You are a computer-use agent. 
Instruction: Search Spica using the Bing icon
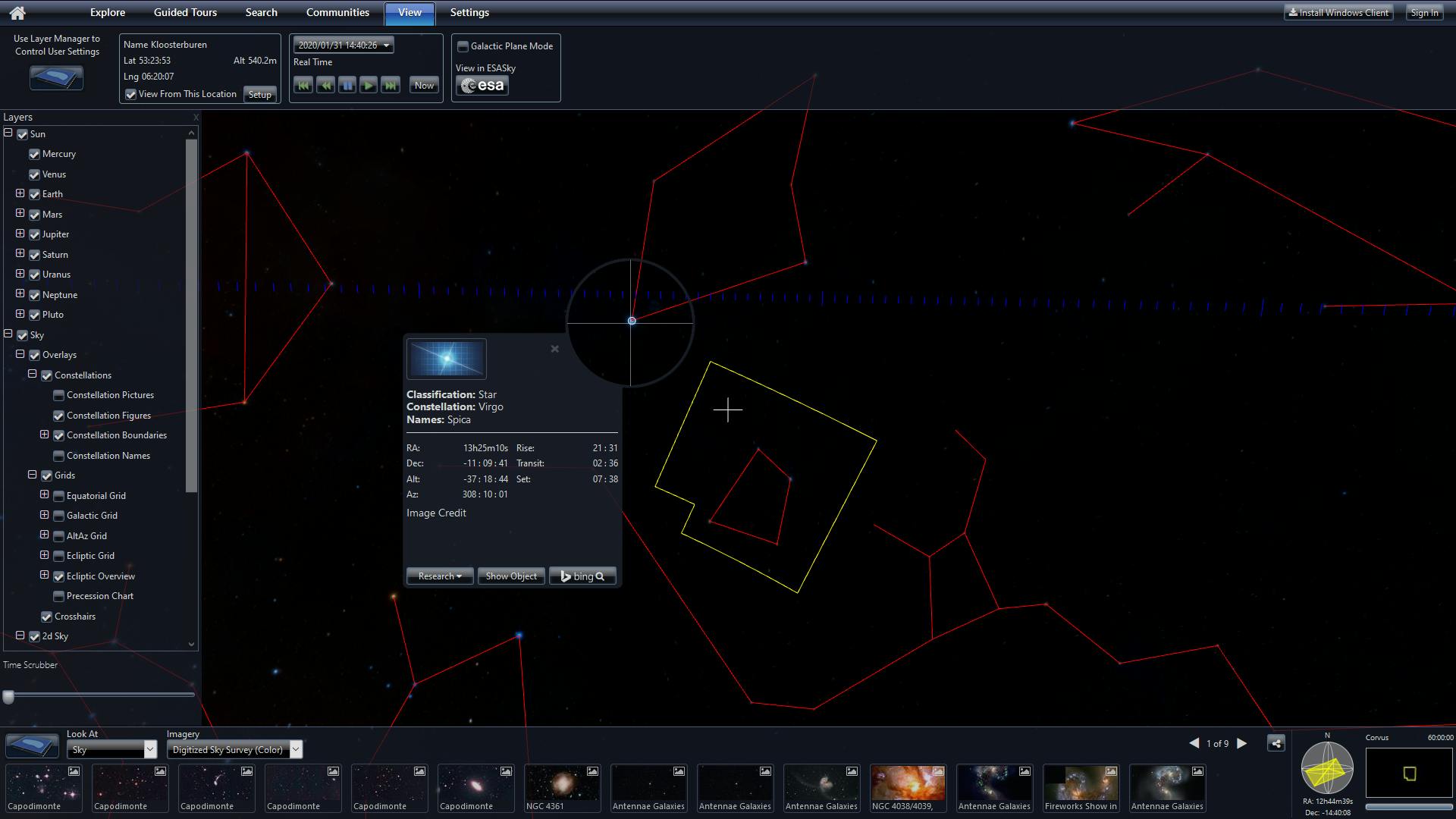582,576
